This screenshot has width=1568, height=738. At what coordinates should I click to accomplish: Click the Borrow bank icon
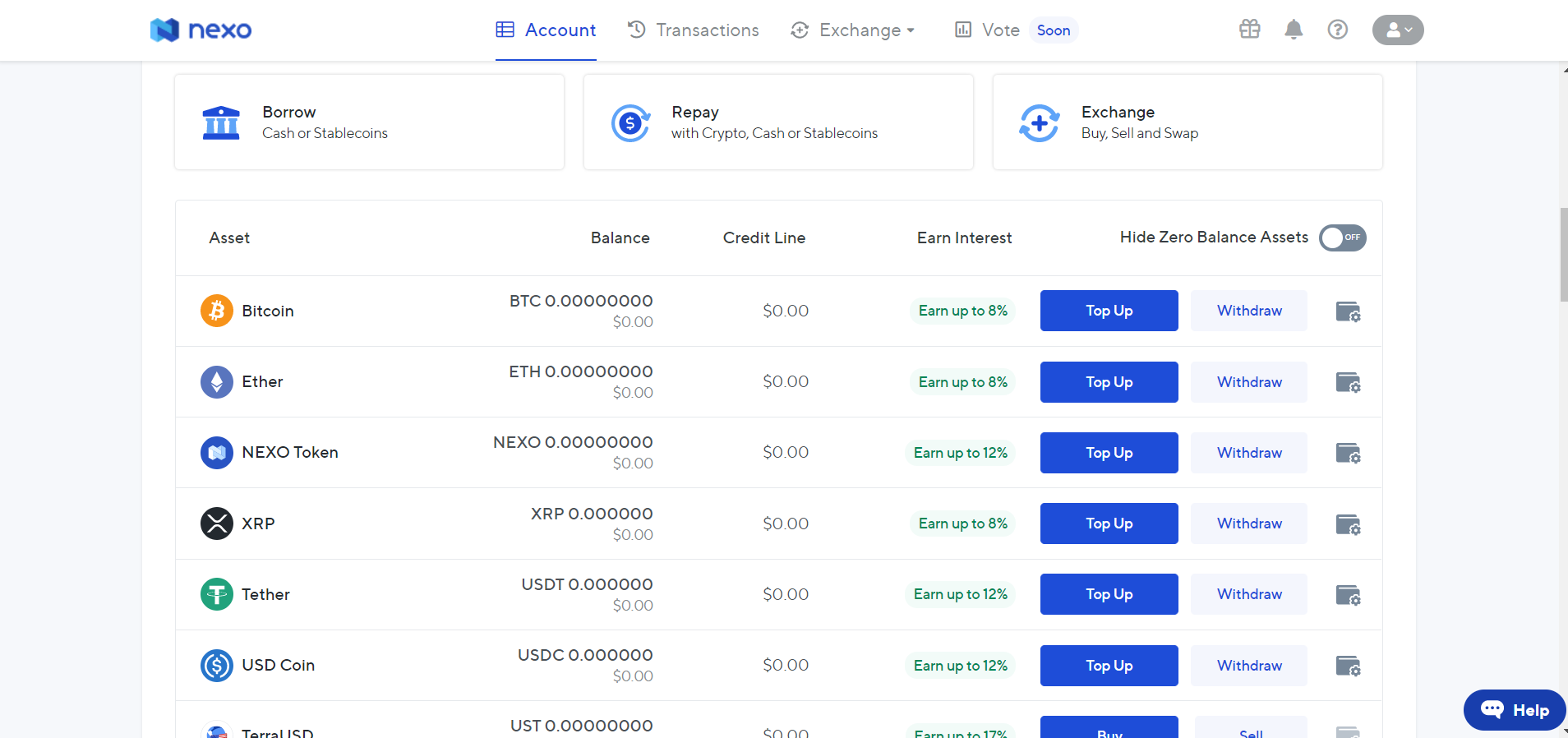click(221, 123)
